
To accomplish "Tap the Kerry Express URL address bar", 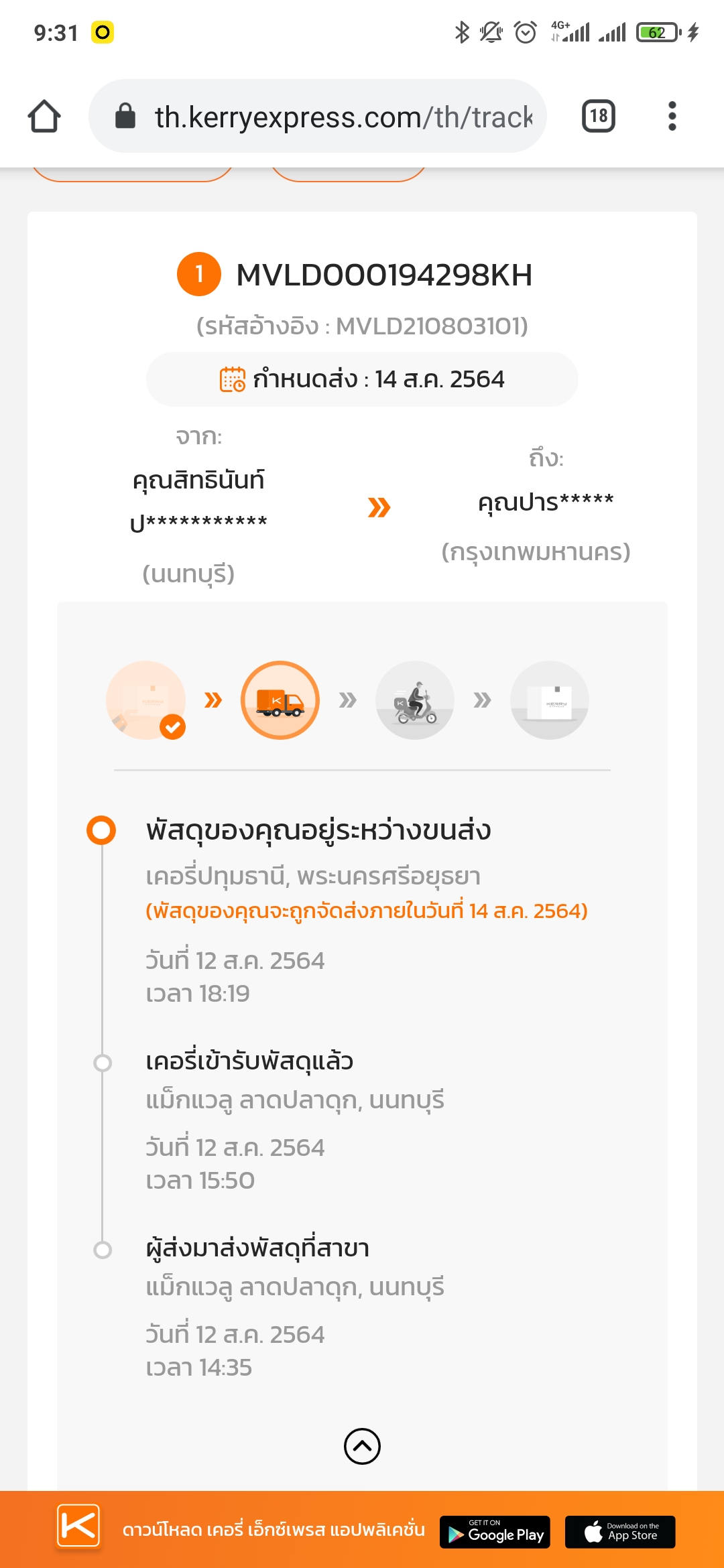I will point(342,117).
